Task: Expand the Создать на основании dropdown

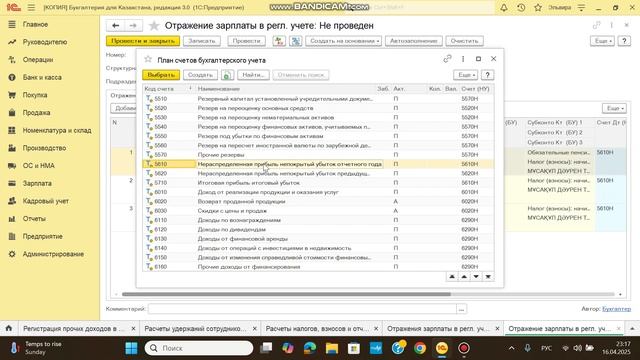Action: click(x=344, y=41)
